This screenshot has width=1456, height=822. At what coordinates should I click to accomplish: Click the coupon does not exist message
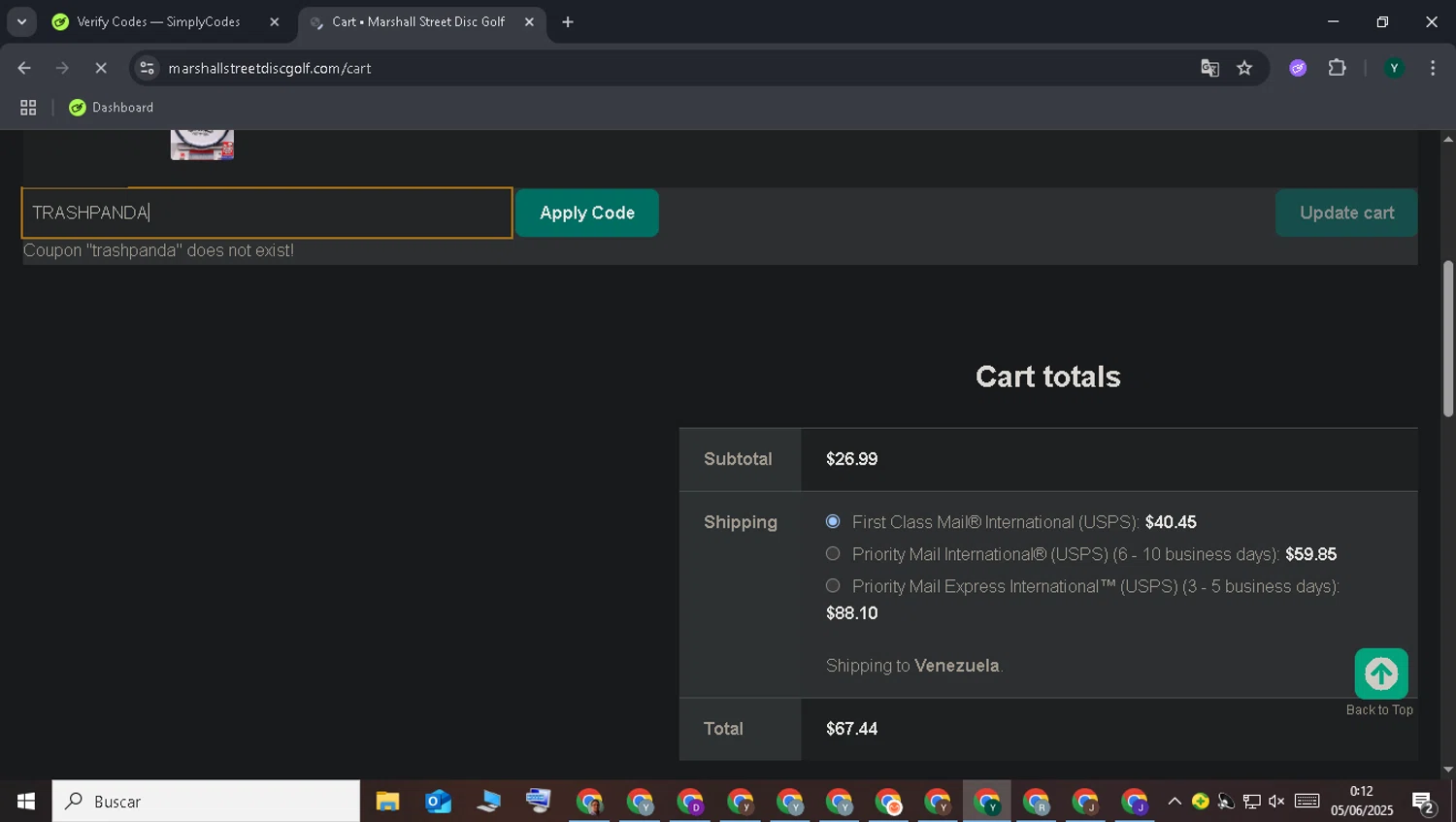(158, 250)
